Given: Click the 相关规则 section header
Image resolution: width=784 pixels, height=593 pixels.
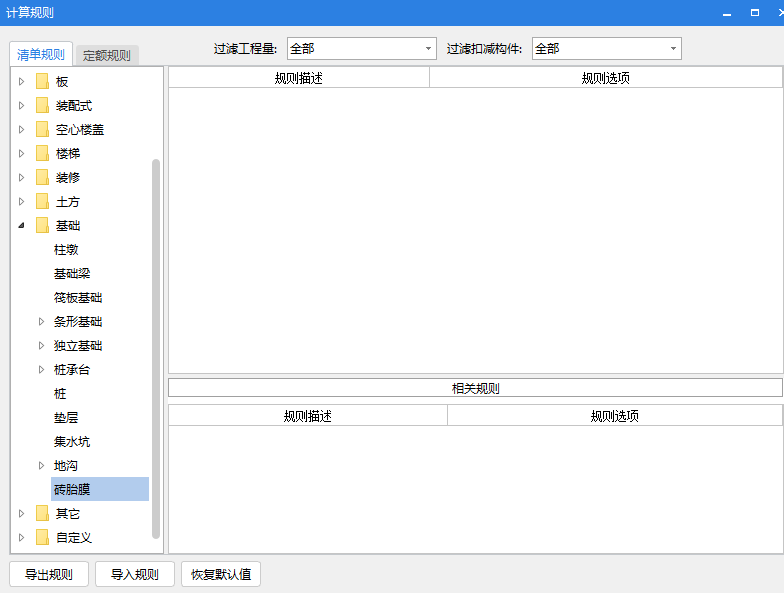Looking at the screenshot, I should coord(476,388).
